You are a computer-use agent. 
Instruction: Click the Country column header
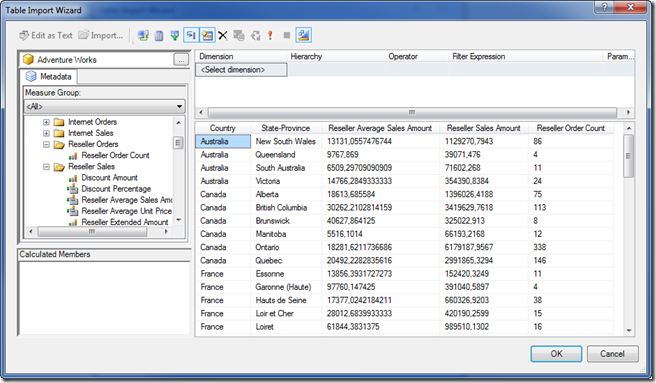[x=223, y=129]
